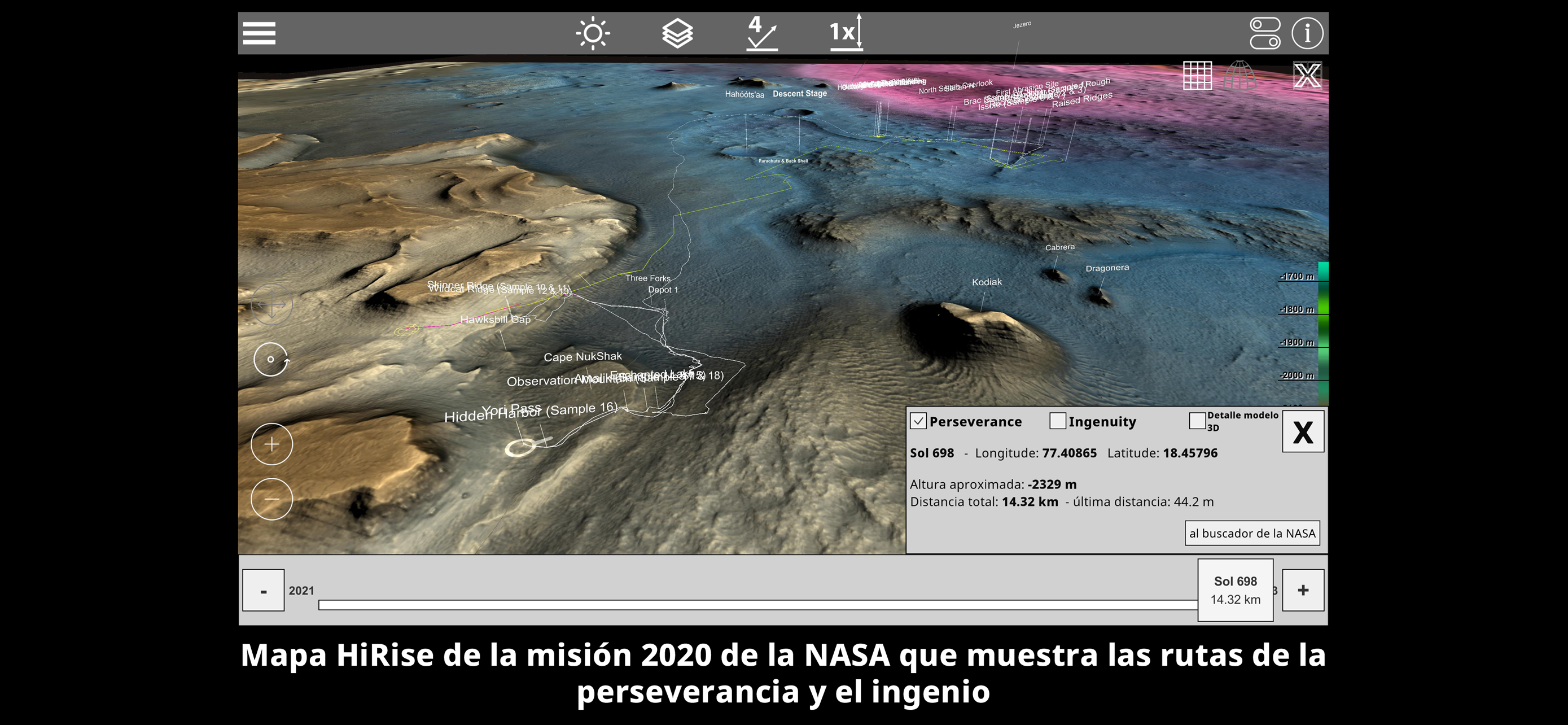The image size is (1568, 725).
Task: Click the Distancia total 14.32 km value
Action: [x=1030, y=501]
